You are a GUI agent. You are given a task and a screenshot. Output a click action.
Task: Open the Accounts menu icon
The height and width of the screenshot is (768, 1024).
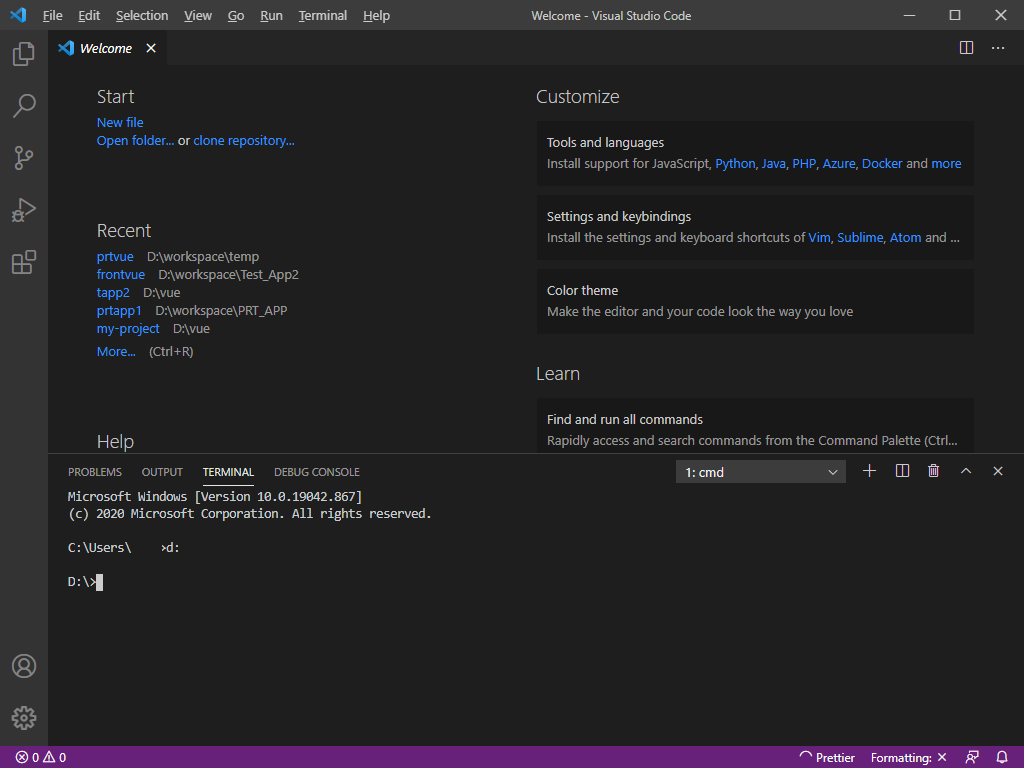tap(24, 665)
